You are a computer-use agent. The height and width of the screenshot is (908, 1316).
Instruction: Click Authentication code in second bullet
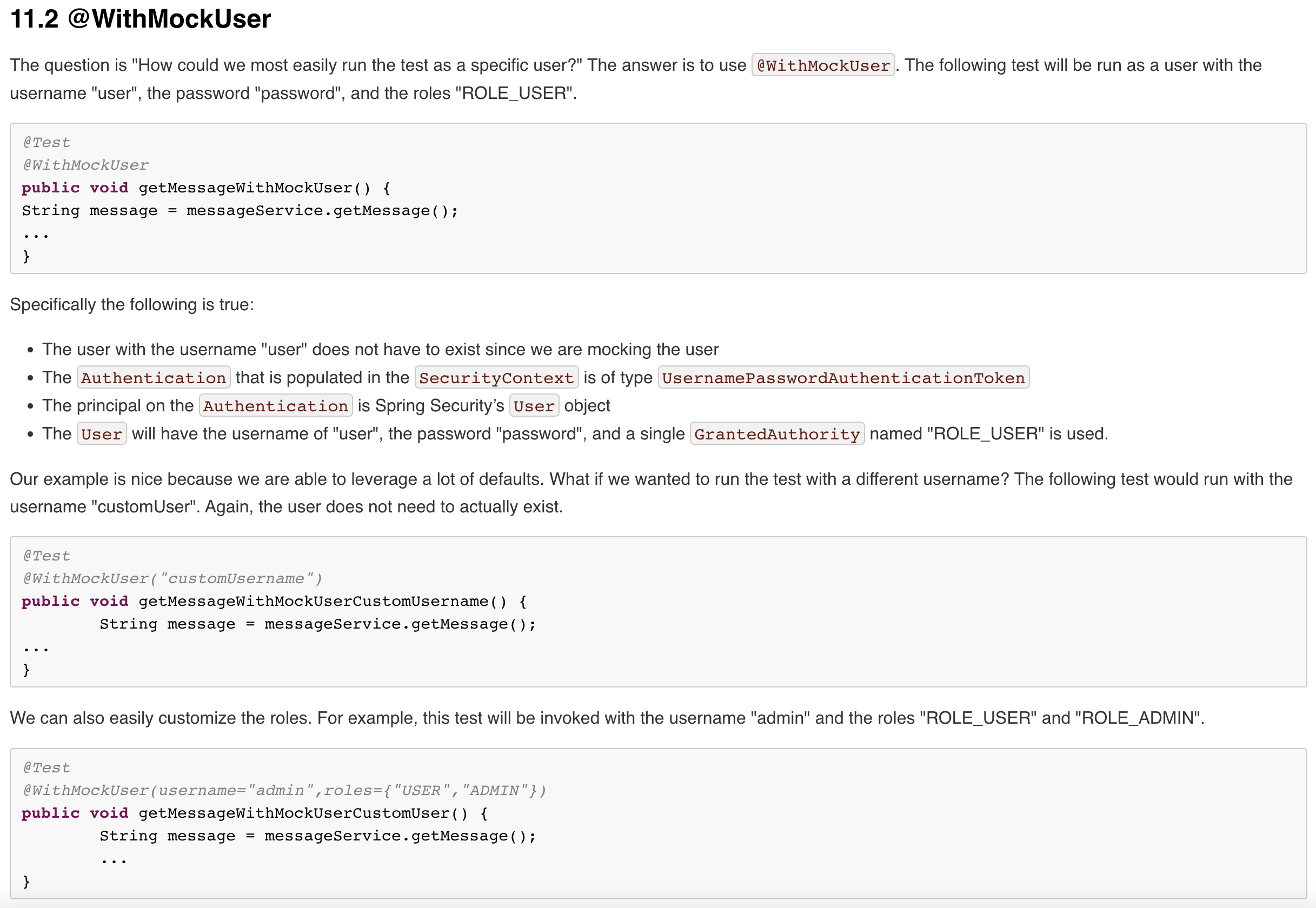pos(153,378)
